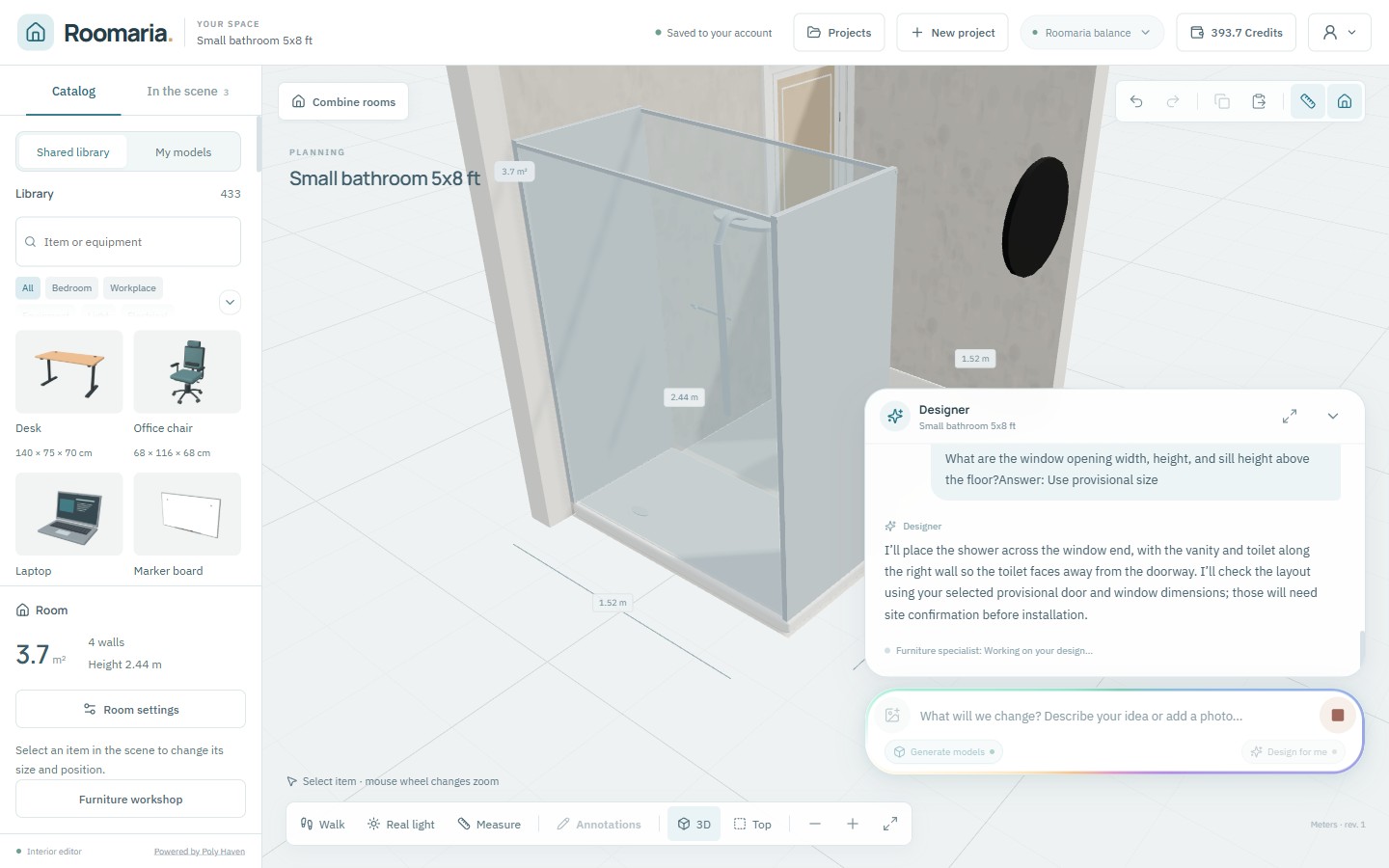Click the 1.52 m label on floor
1389x868 pixels.
coord(613,602)
